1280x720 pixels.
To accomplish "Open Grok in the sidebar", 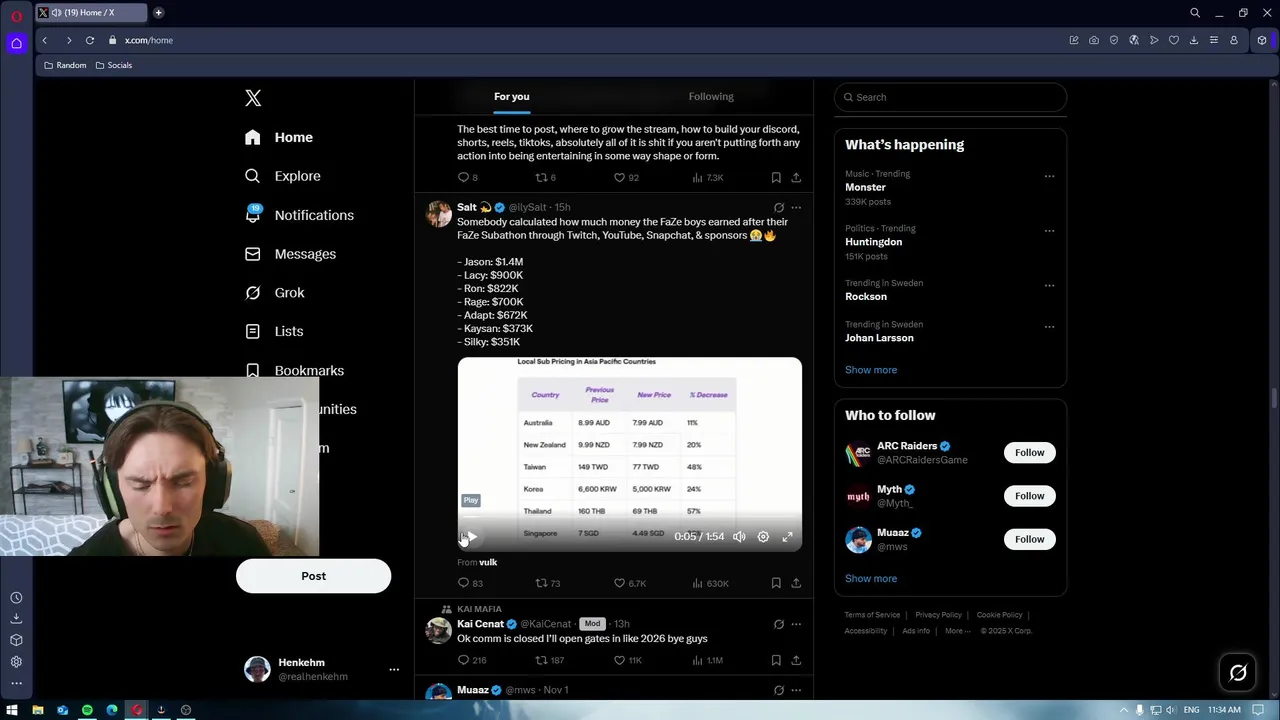I will click(x=275, y=293).
